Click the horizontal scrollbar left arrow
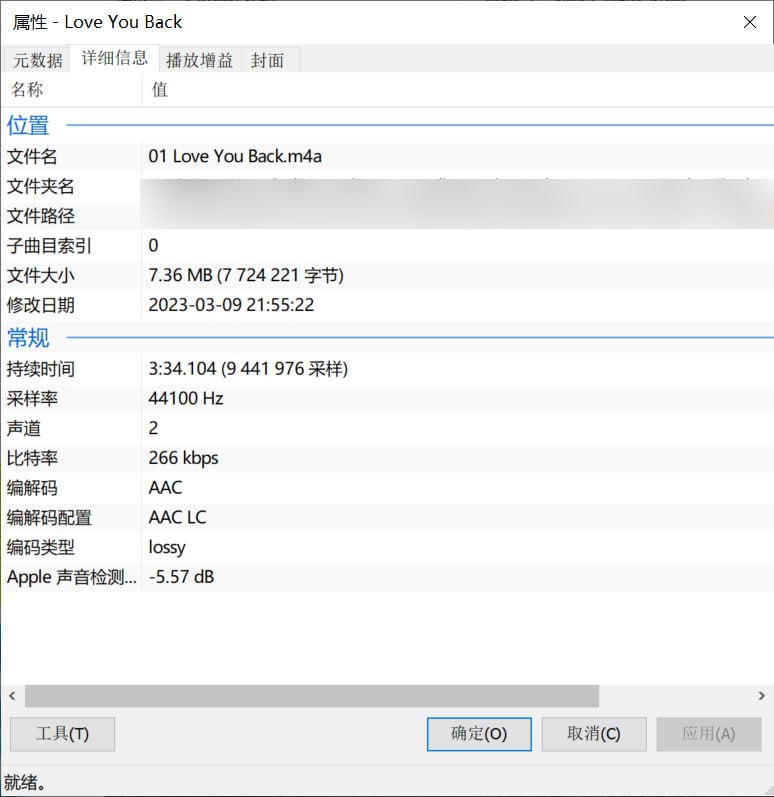Image resolution: width=774 pixels, height=797 pixels. coord(12,696)
